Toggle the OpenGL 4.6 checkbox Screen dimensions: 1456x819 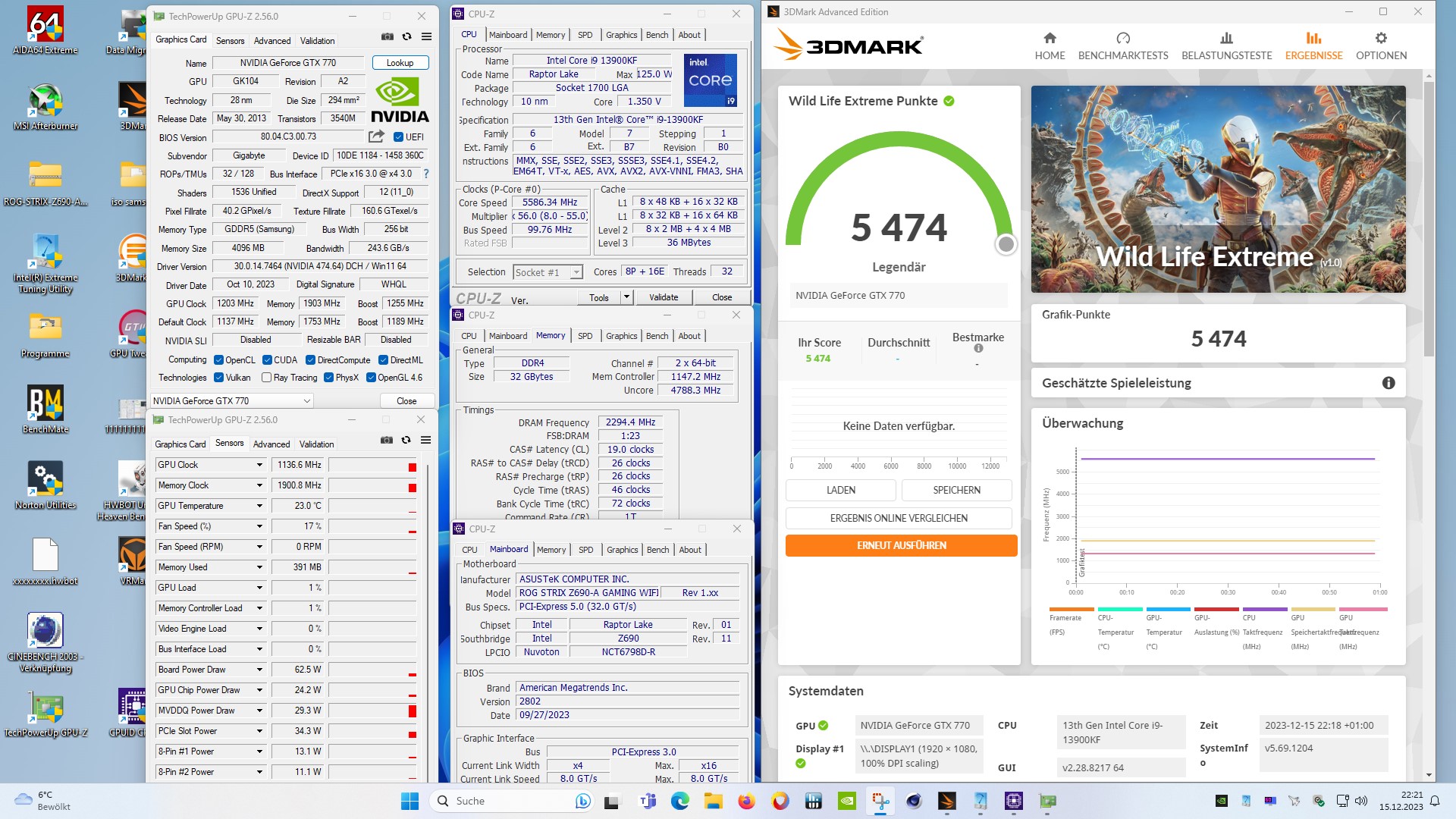pyautogui.click(x=371, y=378)
